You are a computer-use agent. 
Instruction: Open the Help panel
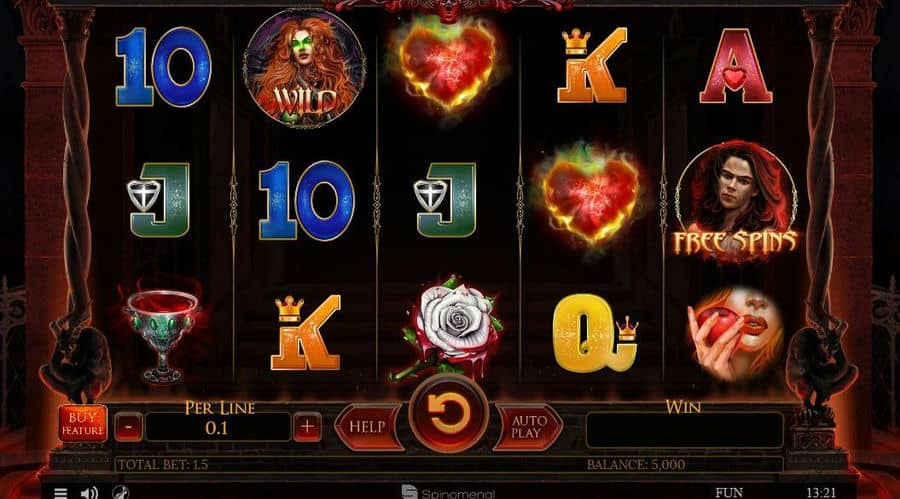(x=368, y=427)
